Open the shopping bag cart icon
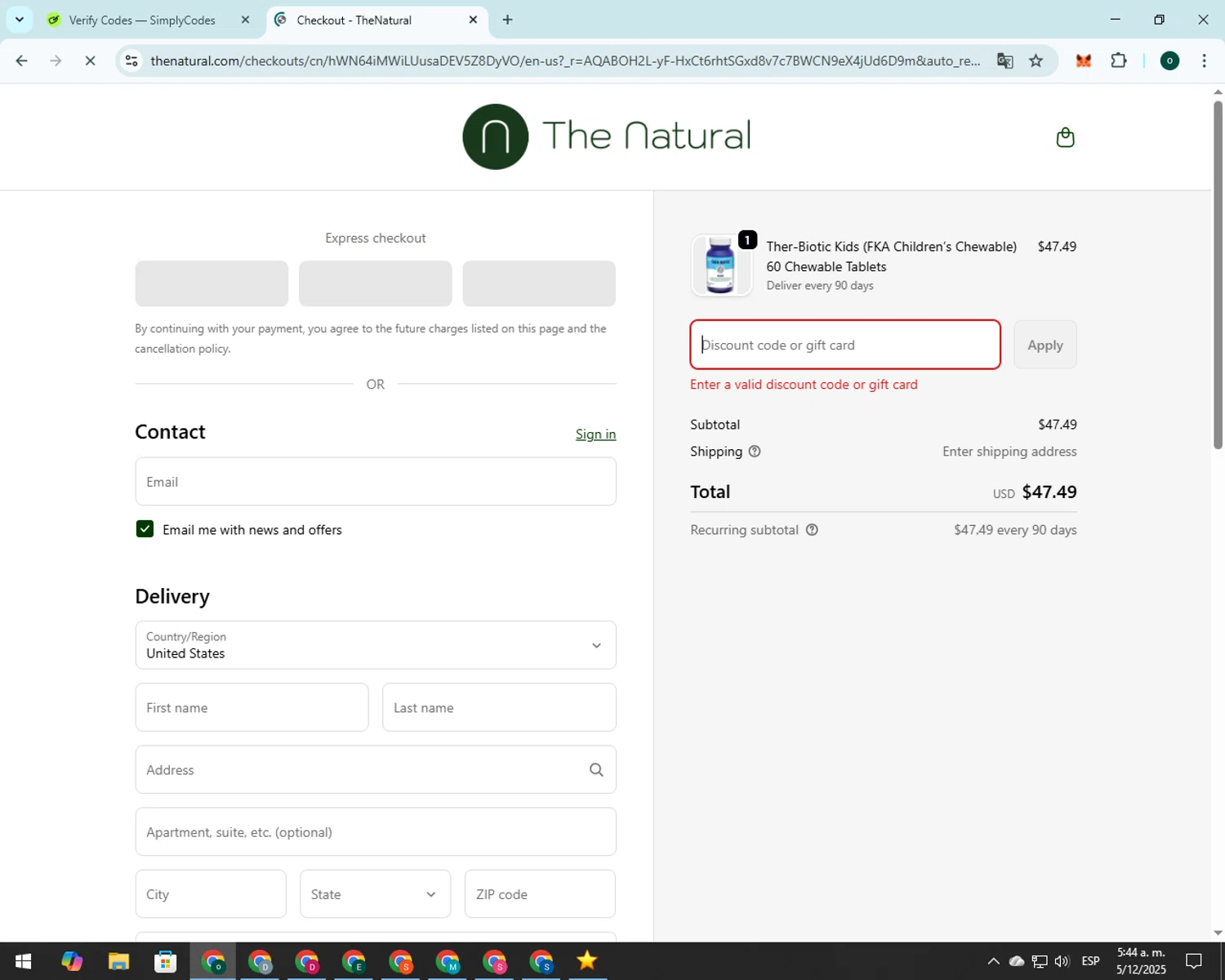The width and height of the screenshot is (1225, 980). [1065, 137]
